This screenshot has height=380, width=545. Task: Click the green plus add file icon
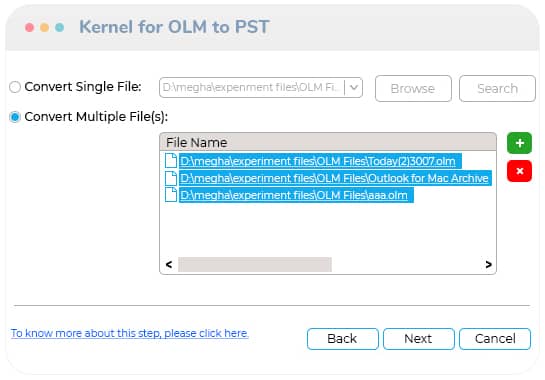point(519,143)
